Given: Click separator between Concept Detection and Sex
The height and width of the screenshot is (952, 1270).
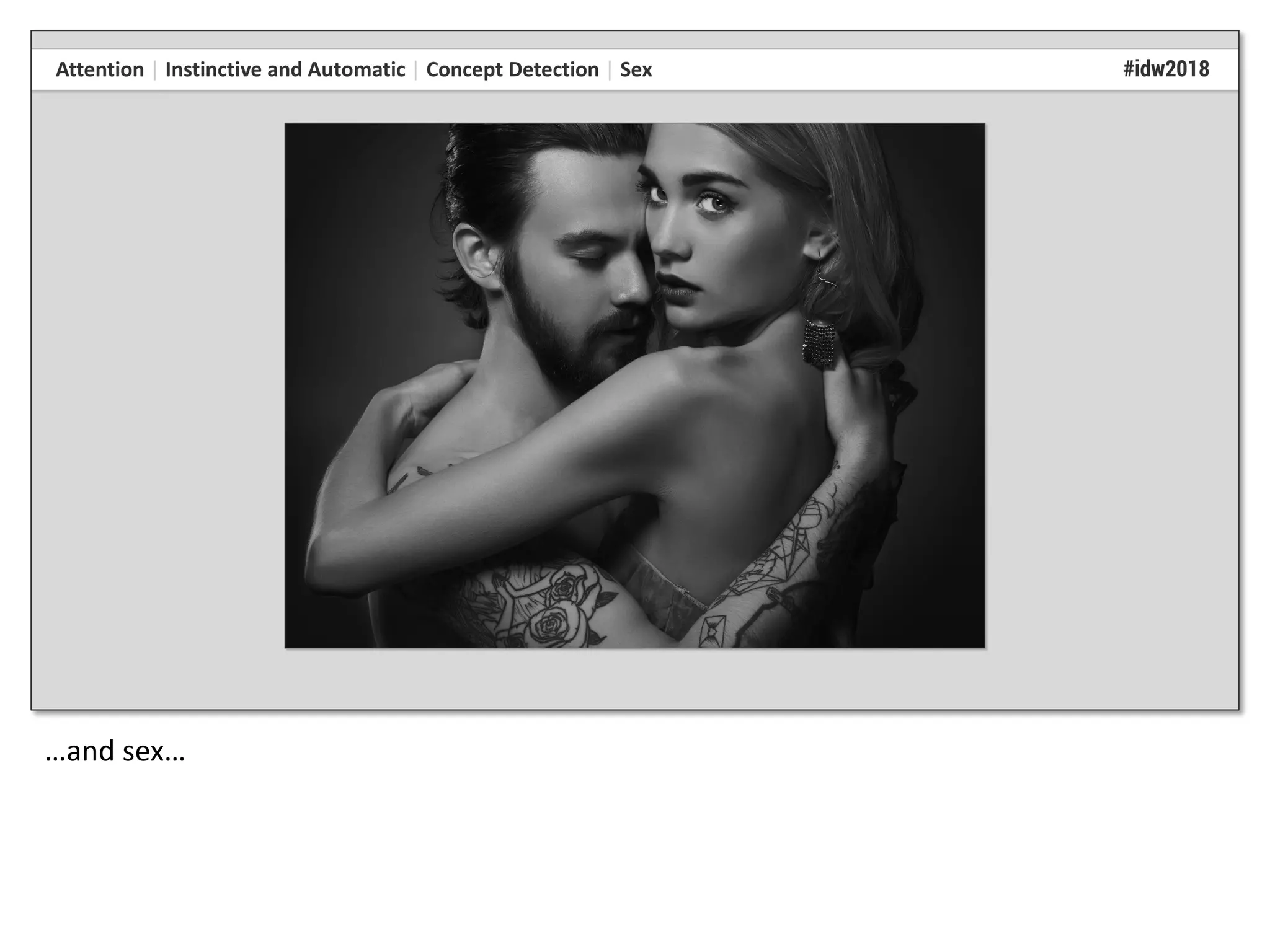Looking at the screenshot, I should click(610, 69).
